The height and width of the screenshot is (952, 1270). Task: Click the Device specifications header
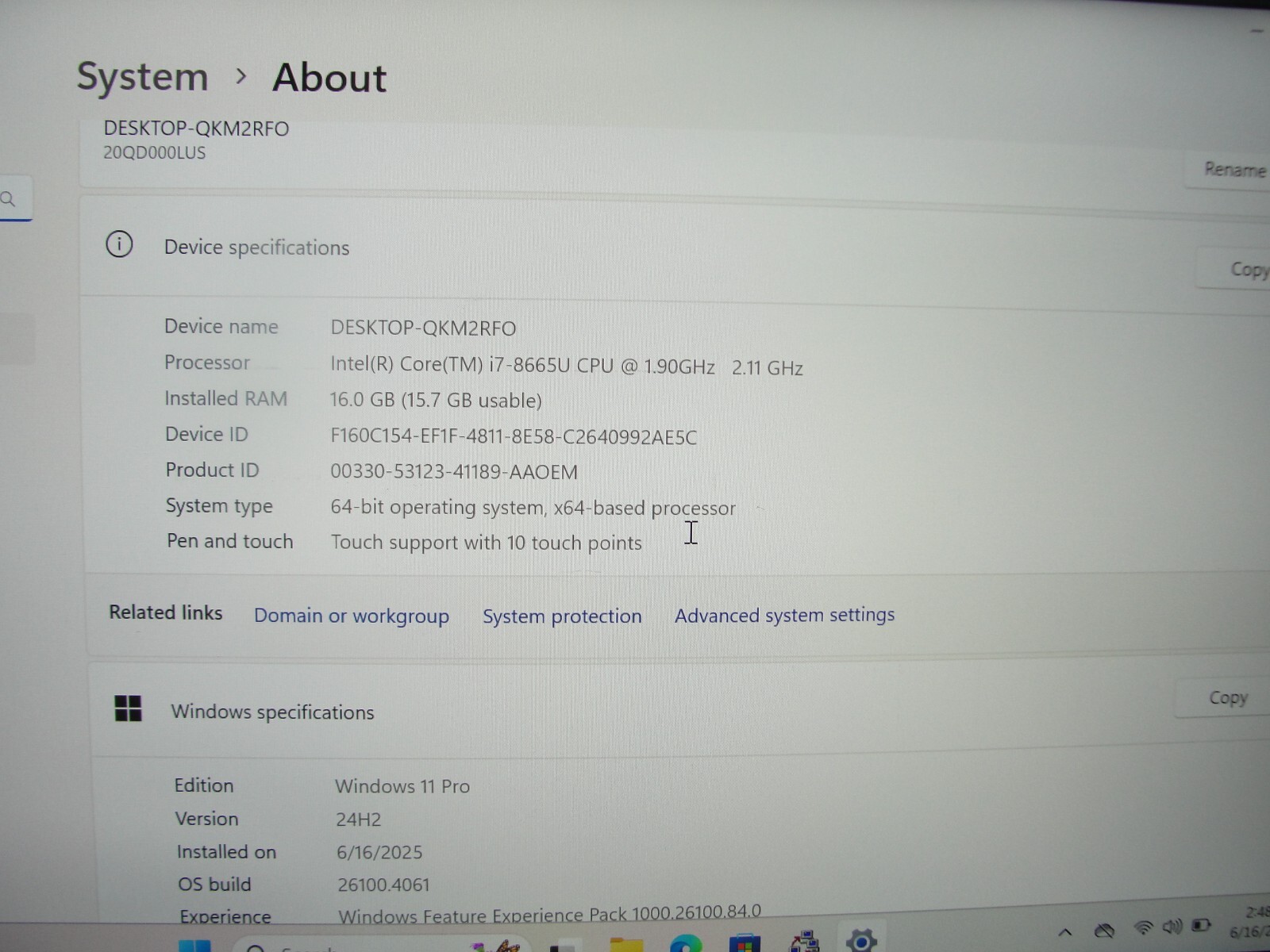[256, 248]
